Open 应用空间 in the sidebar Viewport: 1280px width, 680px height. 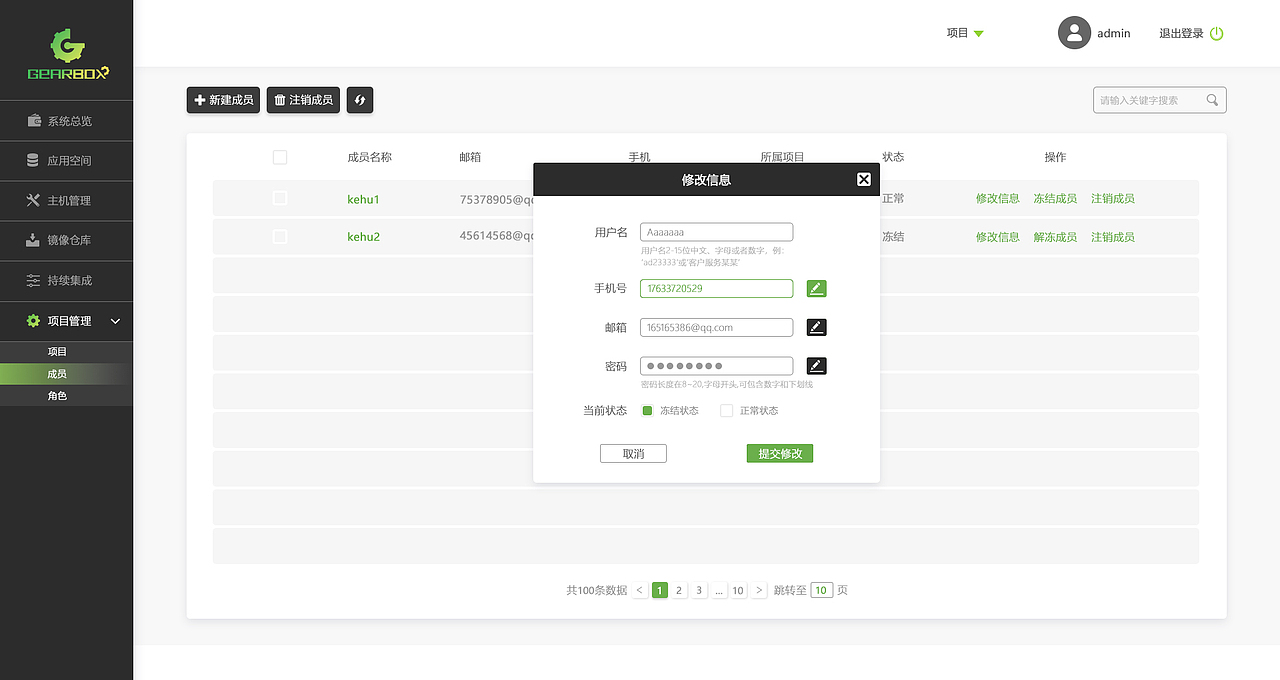tap(66, 161)
